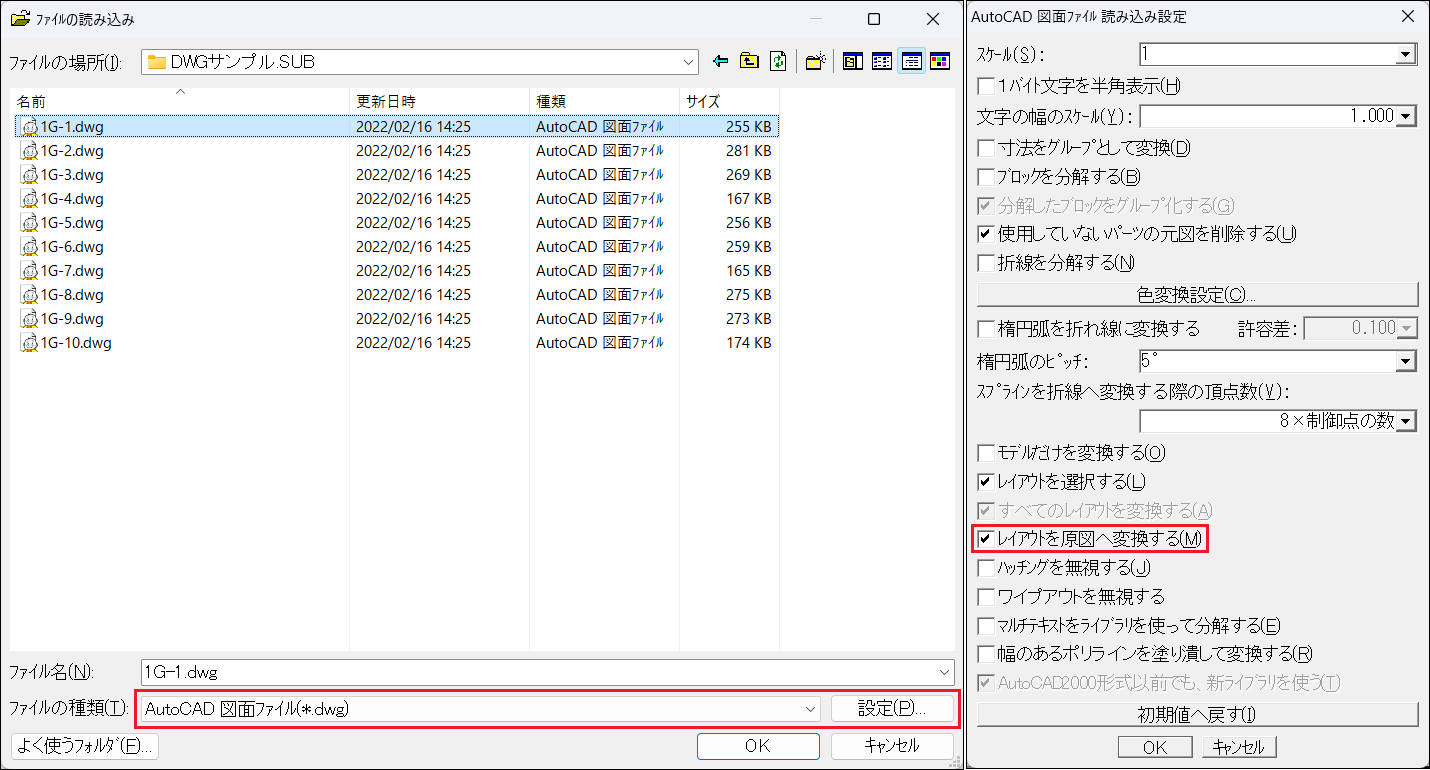Click the 1G-9.dwg file icon
The height and width of the screenshot is (770, 1430).
[x=29, y=319]
